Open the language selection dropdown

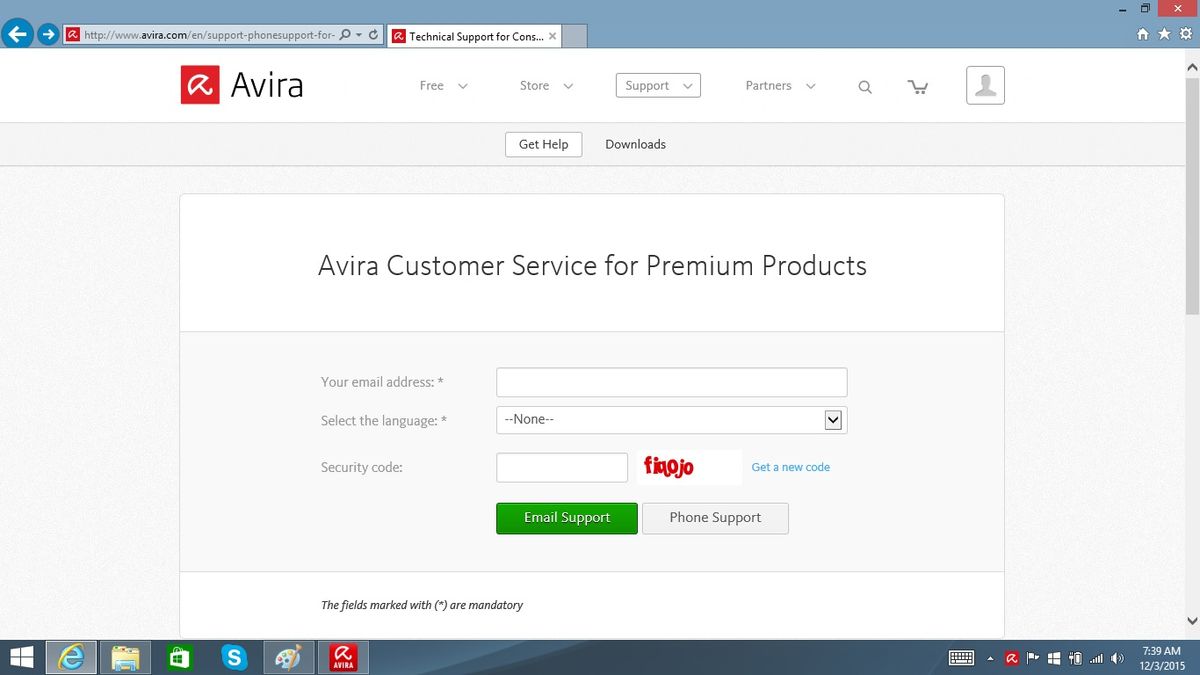(672, 420)
